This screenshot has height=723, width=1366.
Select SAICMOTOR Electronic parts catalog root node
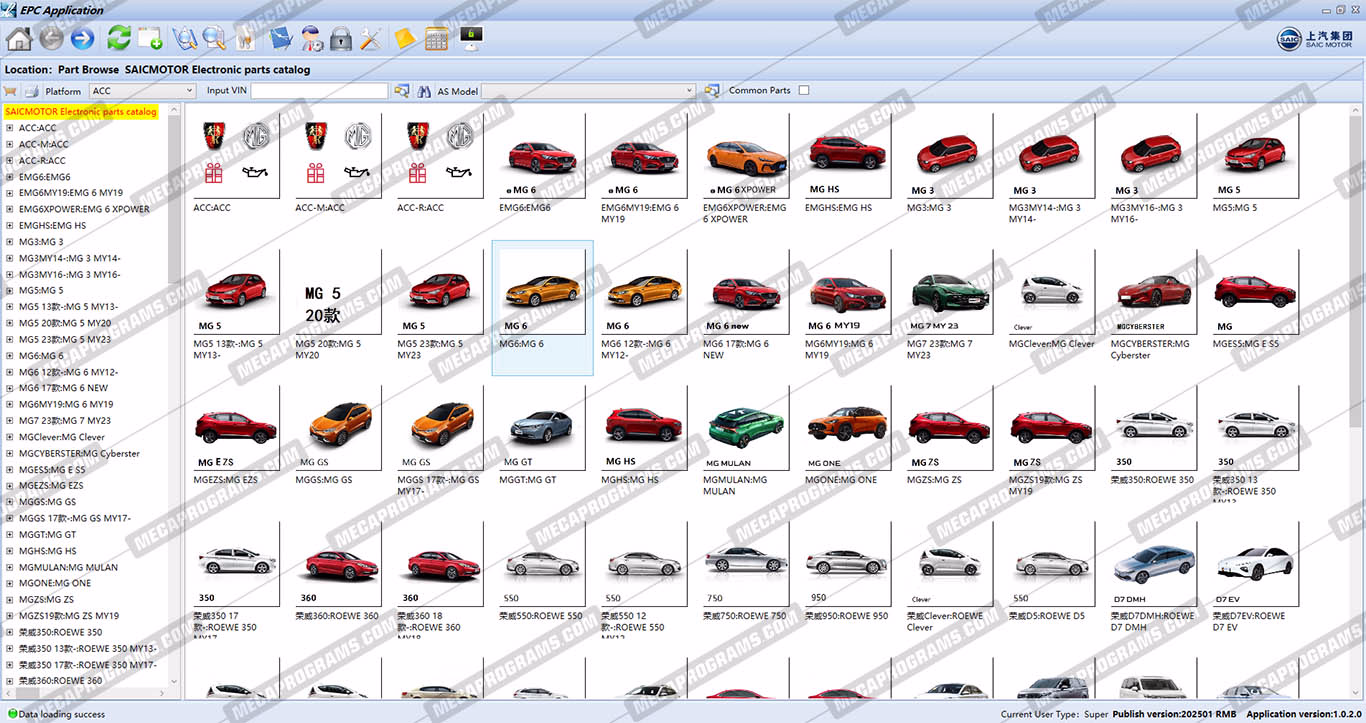(x=81, y=112)
